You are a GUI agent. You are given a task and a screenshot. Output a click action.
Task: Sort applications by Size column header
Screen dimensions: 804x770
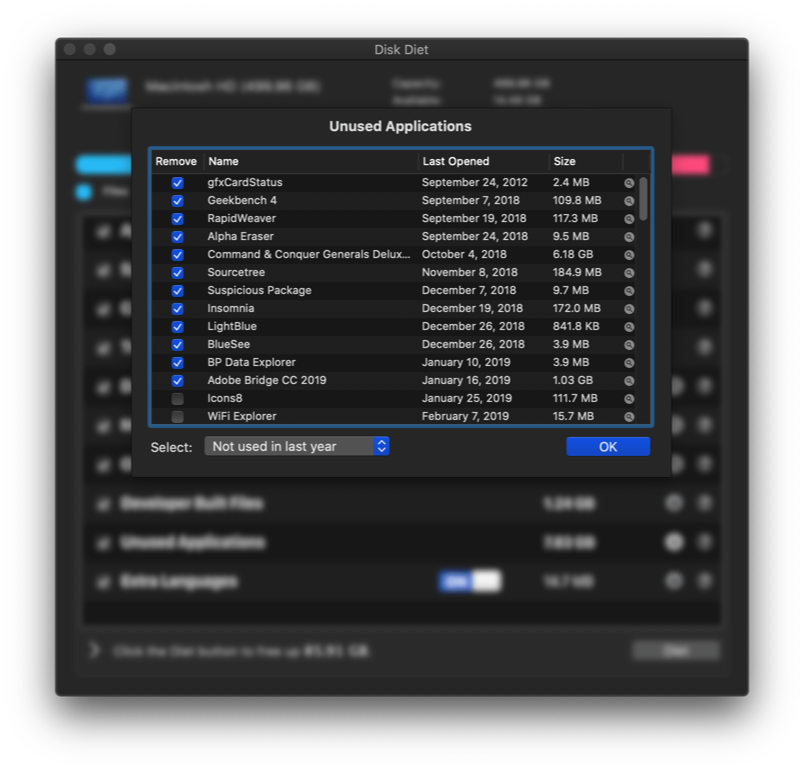pos(586,161)
